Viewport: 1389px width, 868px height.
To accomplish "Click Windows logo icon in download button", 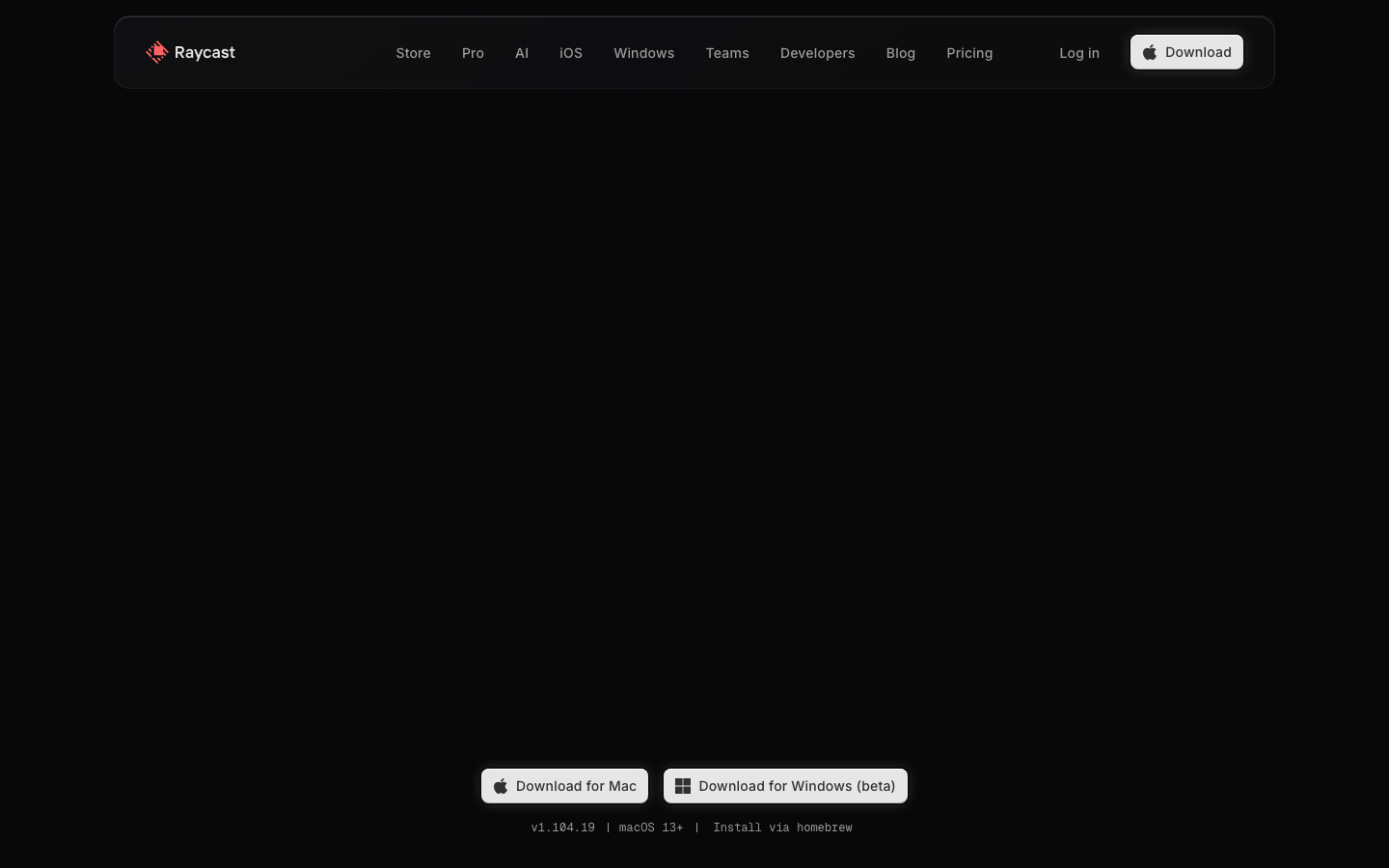I will [x=683, y=786].
